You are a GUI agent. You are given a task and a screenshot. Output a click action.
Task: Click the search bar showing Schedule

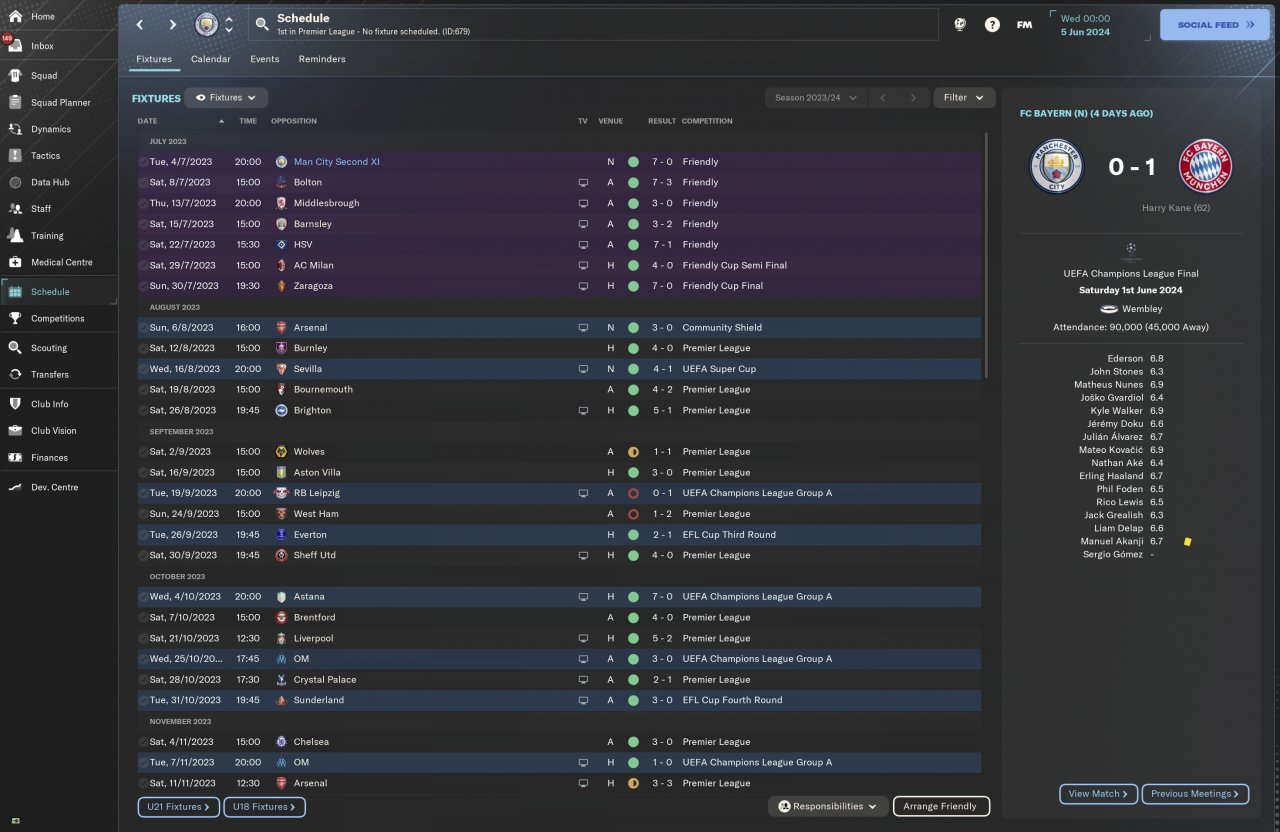tap(593, 25)
